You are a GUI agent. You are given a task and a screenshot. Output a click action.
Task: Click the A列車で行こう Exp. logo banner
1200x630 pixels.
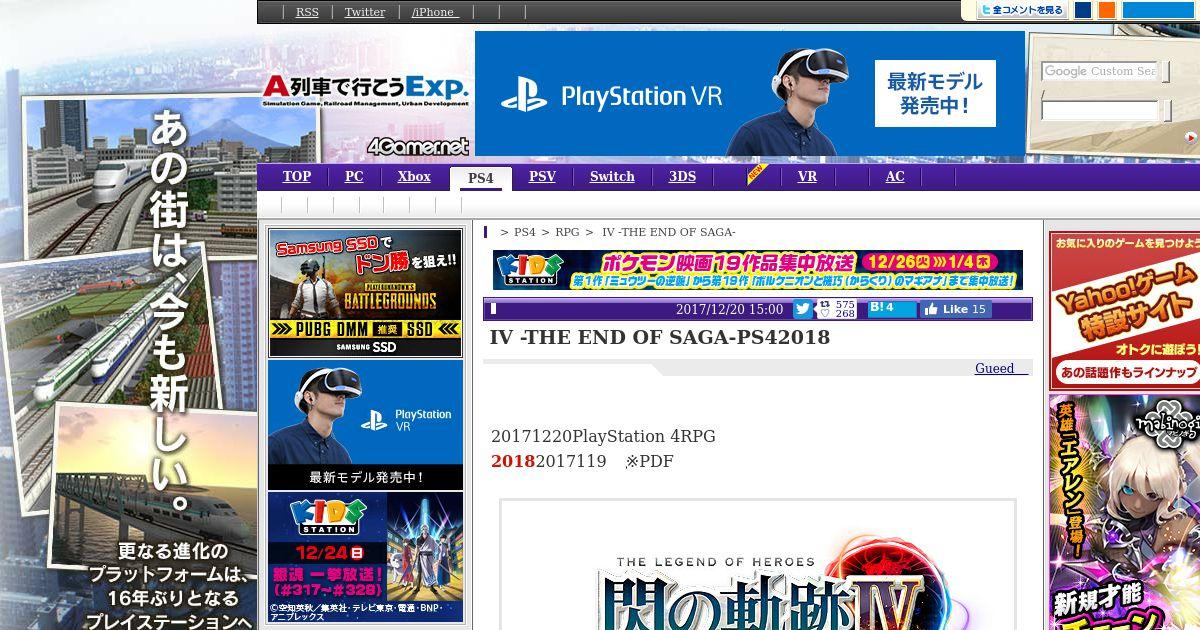tap(366, 90)
